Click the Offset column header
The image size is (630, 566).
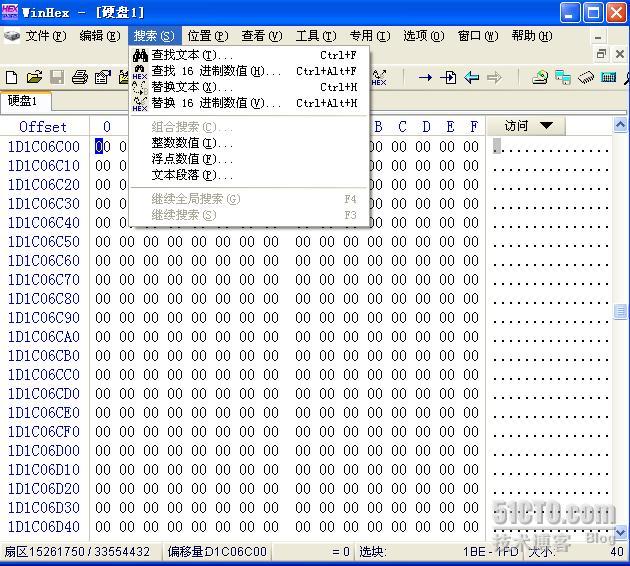click(x=43, y=127)
